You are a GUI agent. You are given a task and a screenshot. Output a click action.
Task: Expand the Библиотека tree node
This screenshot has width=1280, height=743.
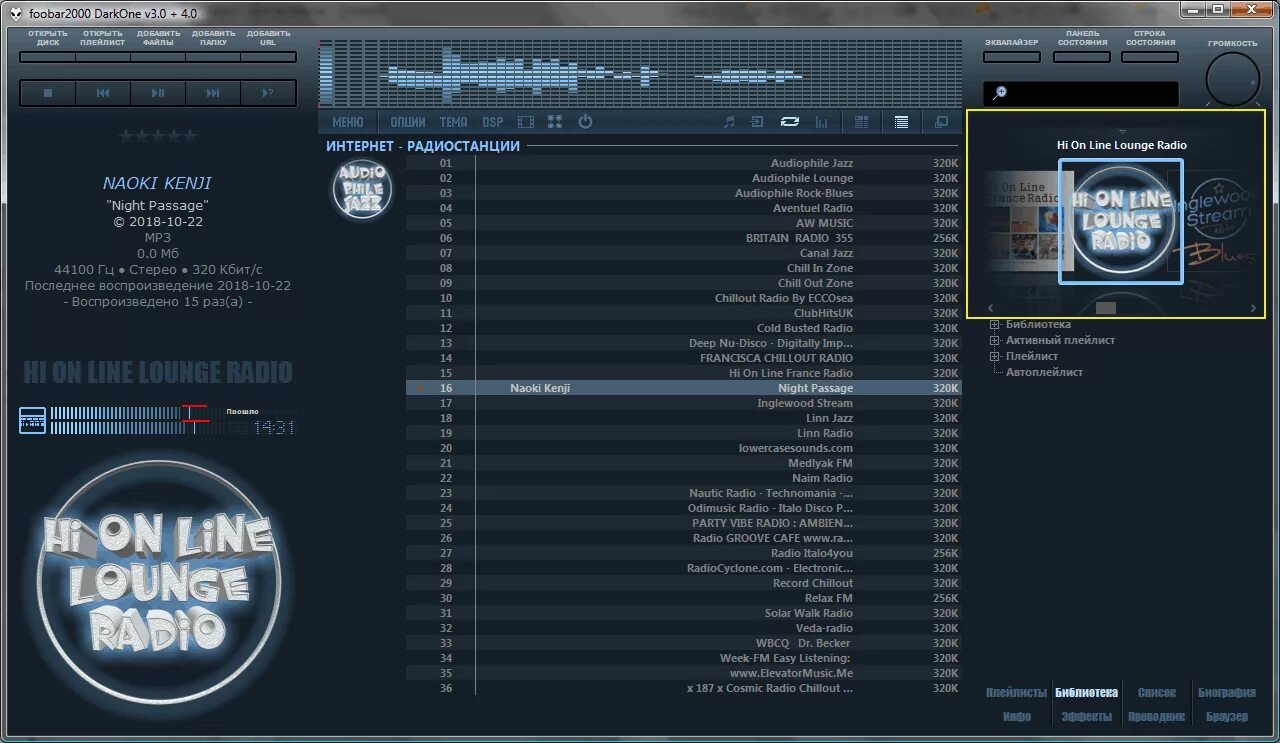[994, 324]
